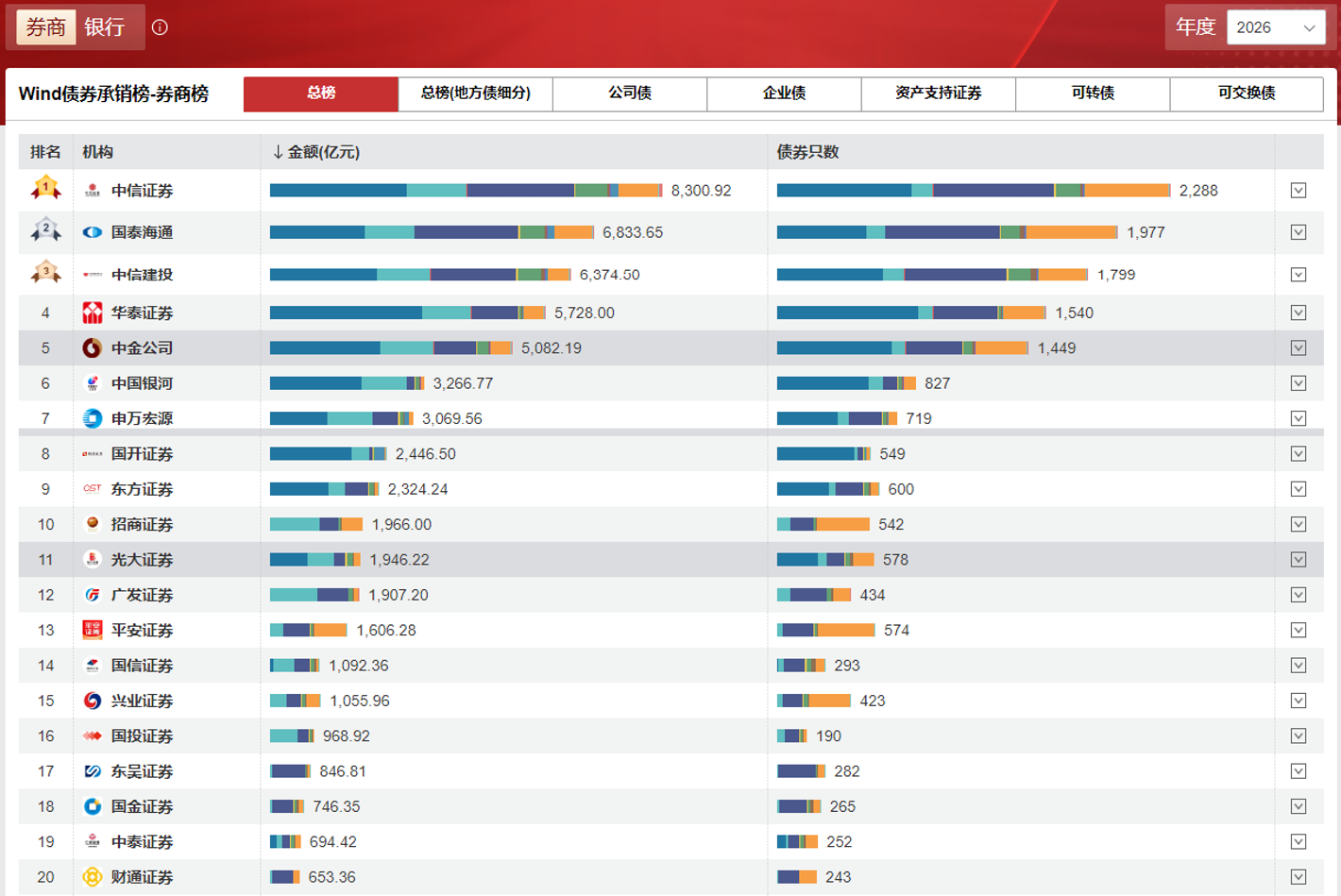Viewport: 1341px width, 896px height.
Task: Select the 总榜(地方债细分) tab
Action: (475, 93)
